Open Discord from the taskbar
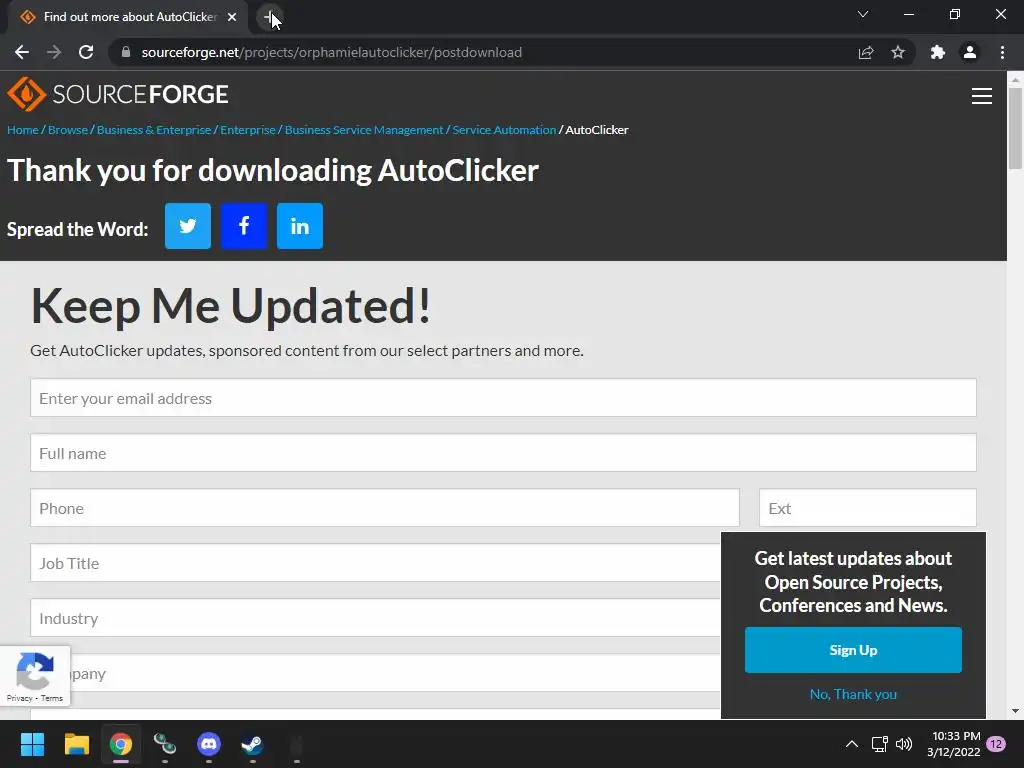Image resolution: width=1024 pixels, height=768 pixels. 209,744
